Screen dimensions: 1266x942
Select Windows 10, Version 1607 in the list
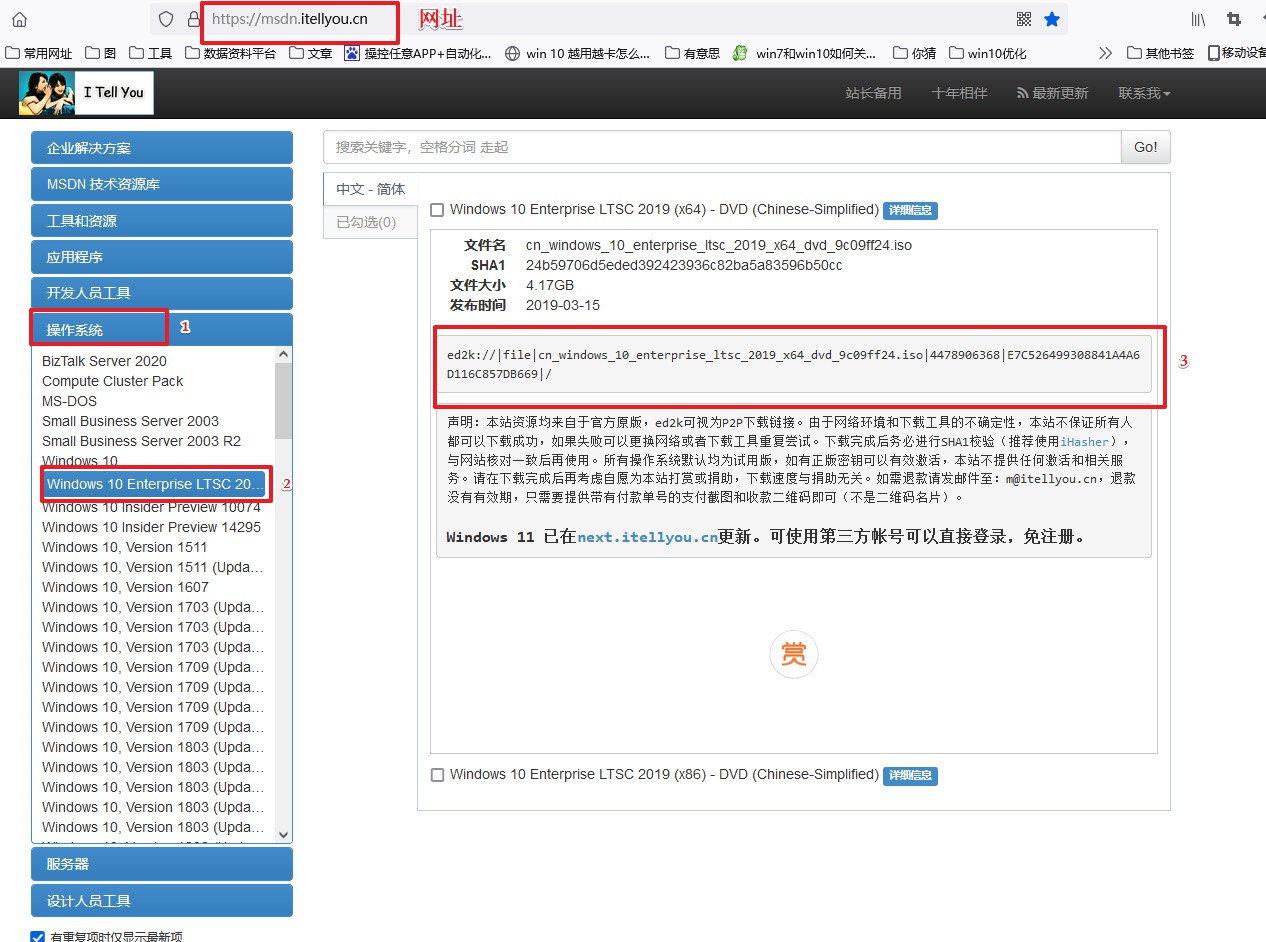point(125,587)
